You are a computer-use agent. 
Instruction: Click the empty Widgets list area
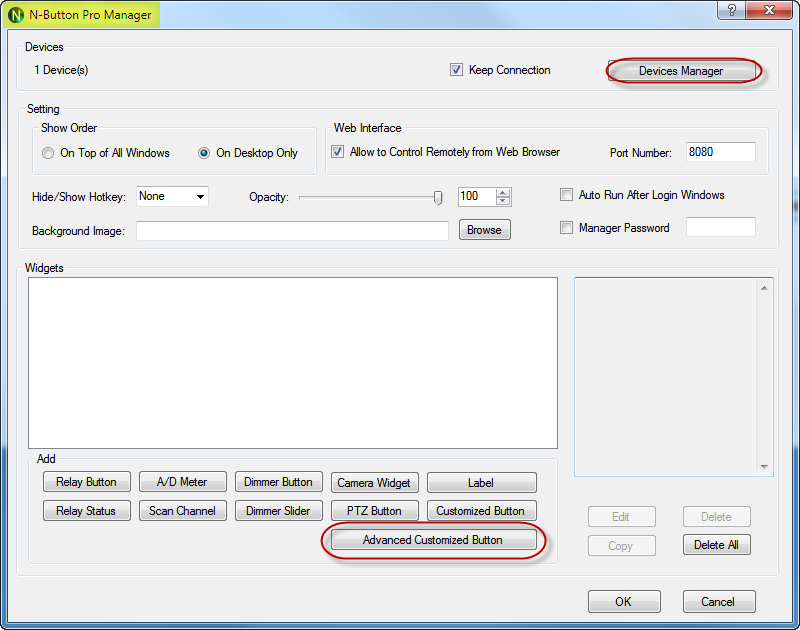tap(293, 363)
